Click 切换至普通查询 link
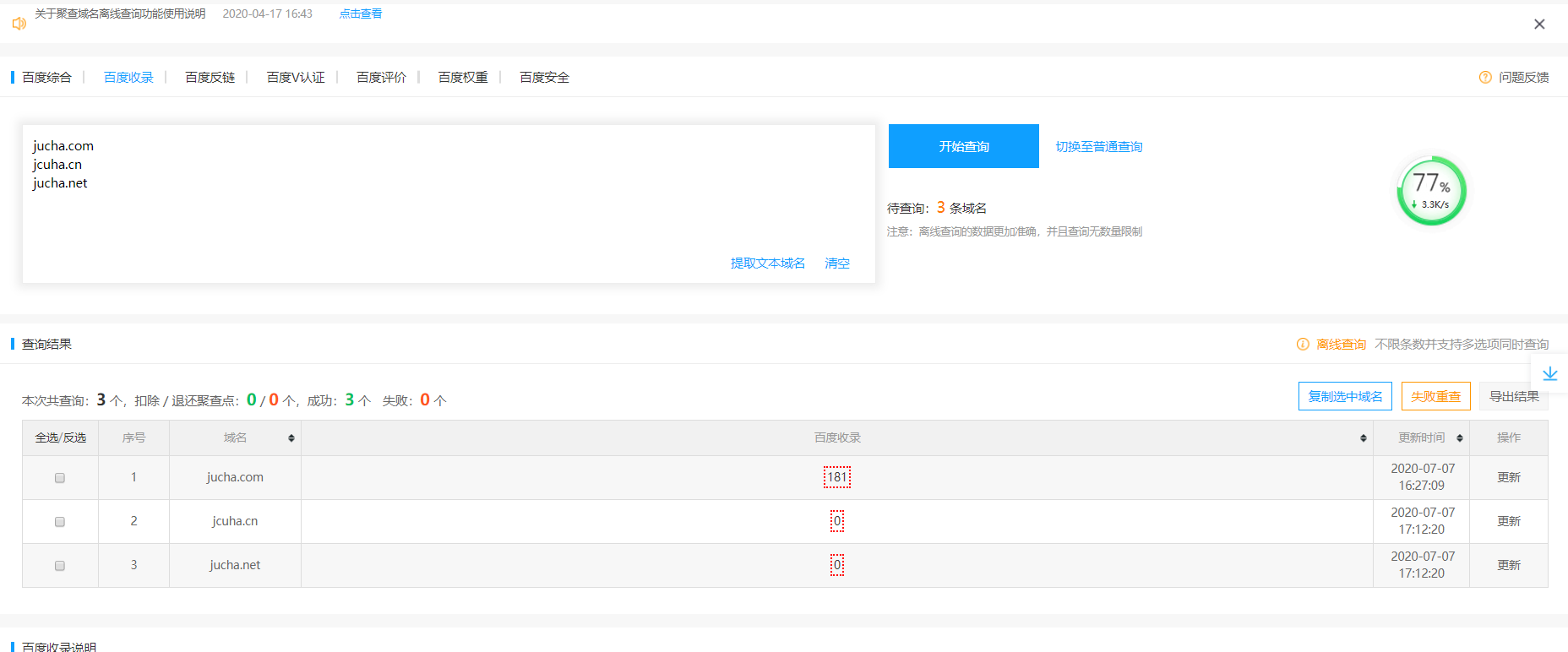Screen dimensions: 1568x652 [x=1098, y=147]
